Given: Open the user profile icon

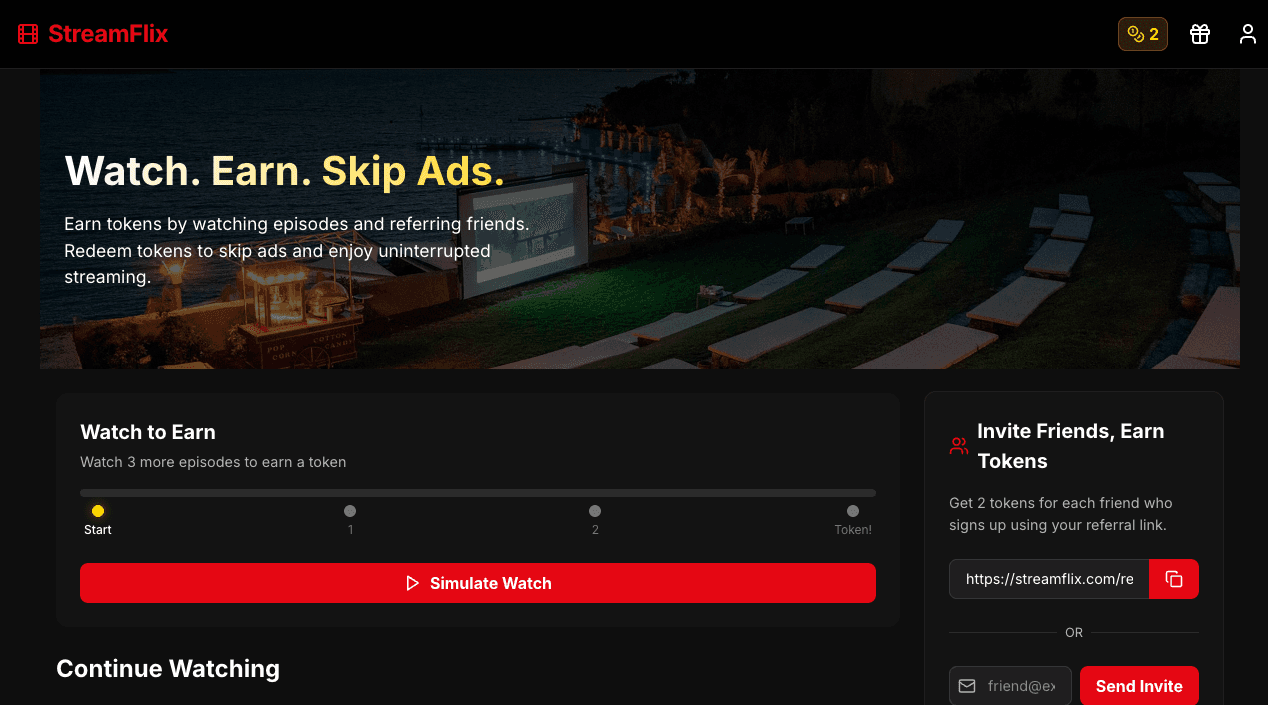Looking at the screenshot, I should [1247, 33].
